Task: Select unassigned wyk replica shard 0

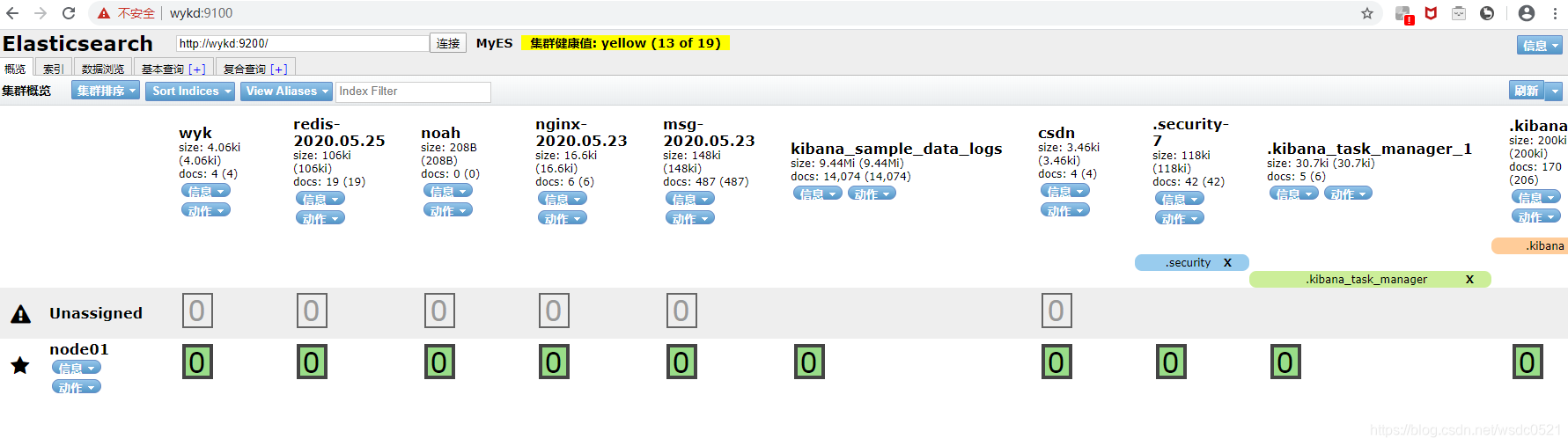Action: 197,311
